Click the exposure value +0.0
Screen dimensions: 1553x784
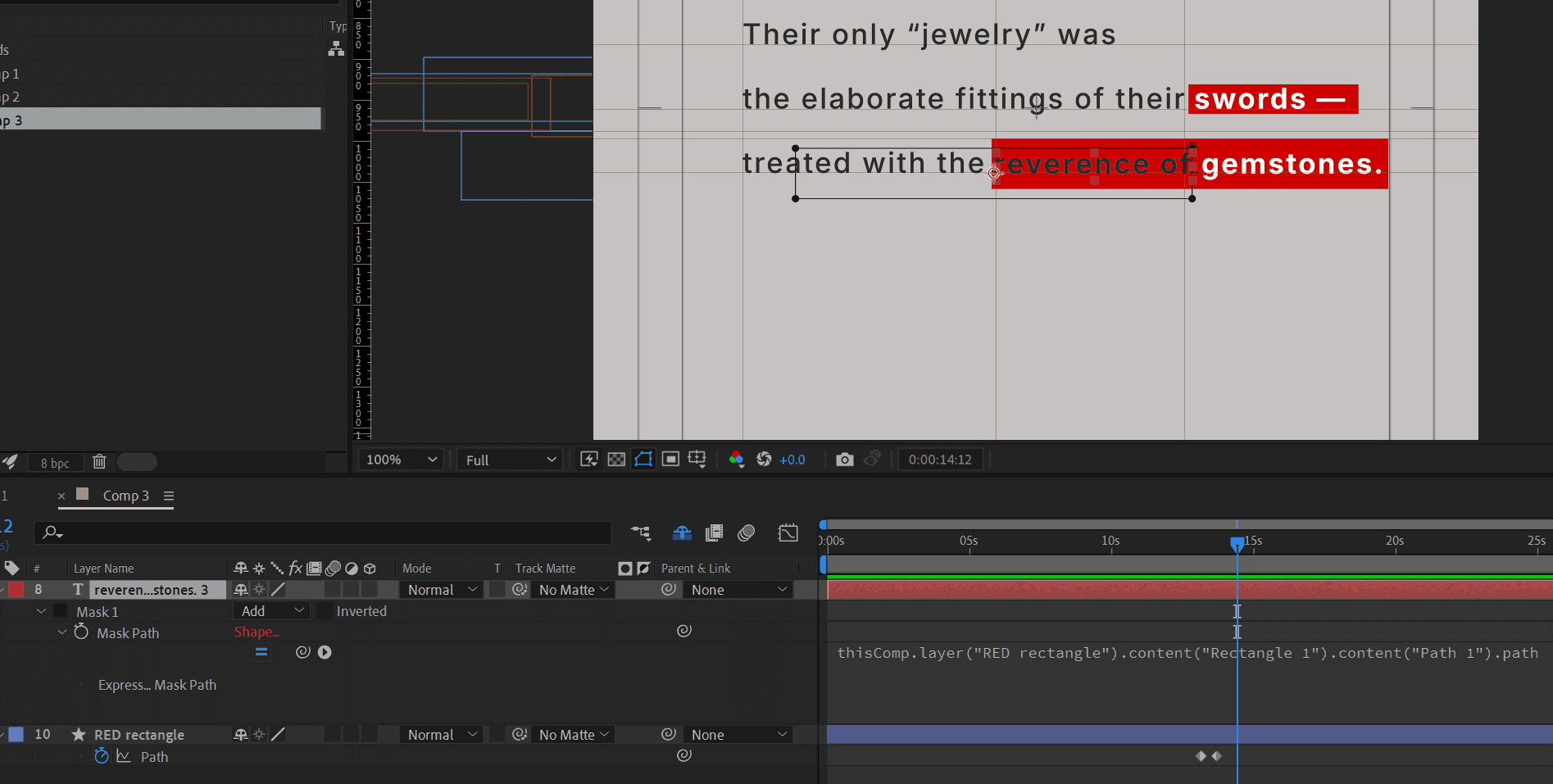(x=792, y=460)
